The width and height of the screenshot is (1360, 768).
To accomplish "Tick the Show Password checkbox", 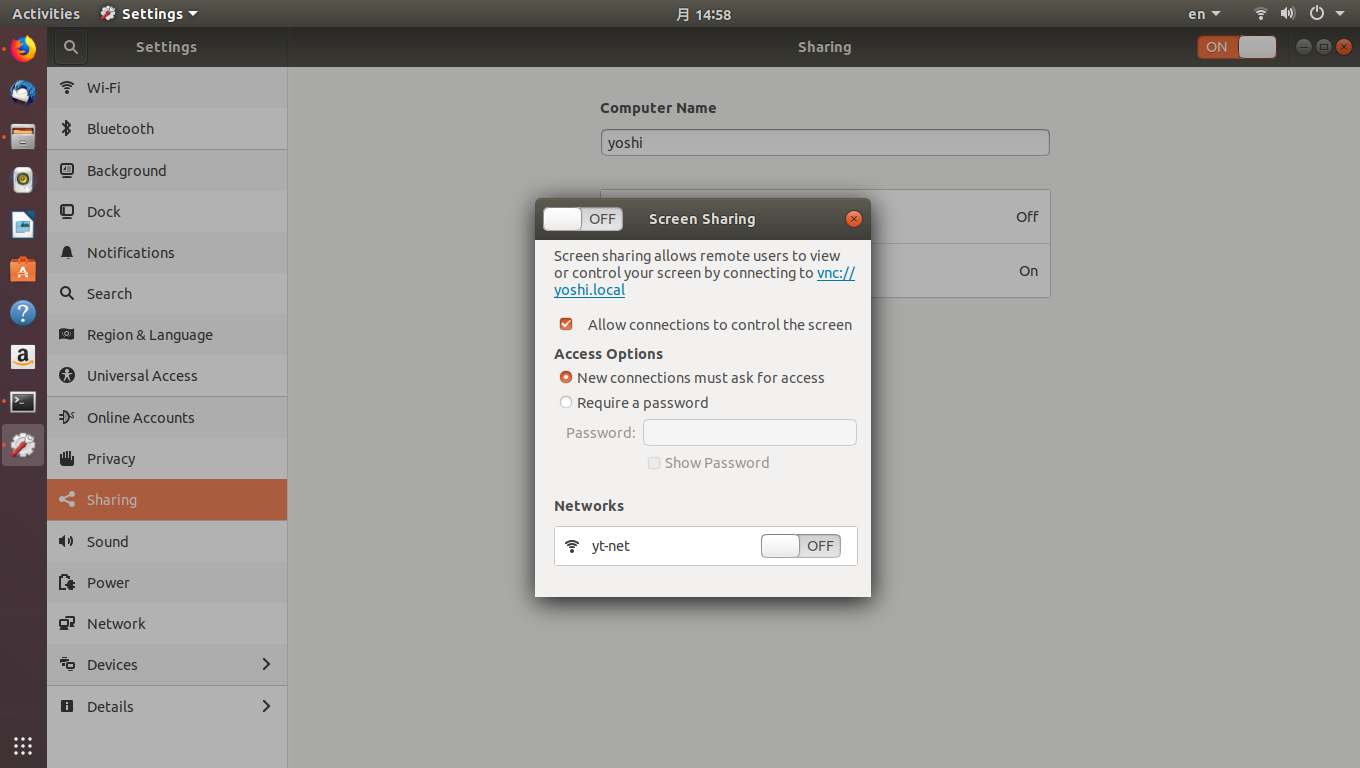I will [654, 463].
